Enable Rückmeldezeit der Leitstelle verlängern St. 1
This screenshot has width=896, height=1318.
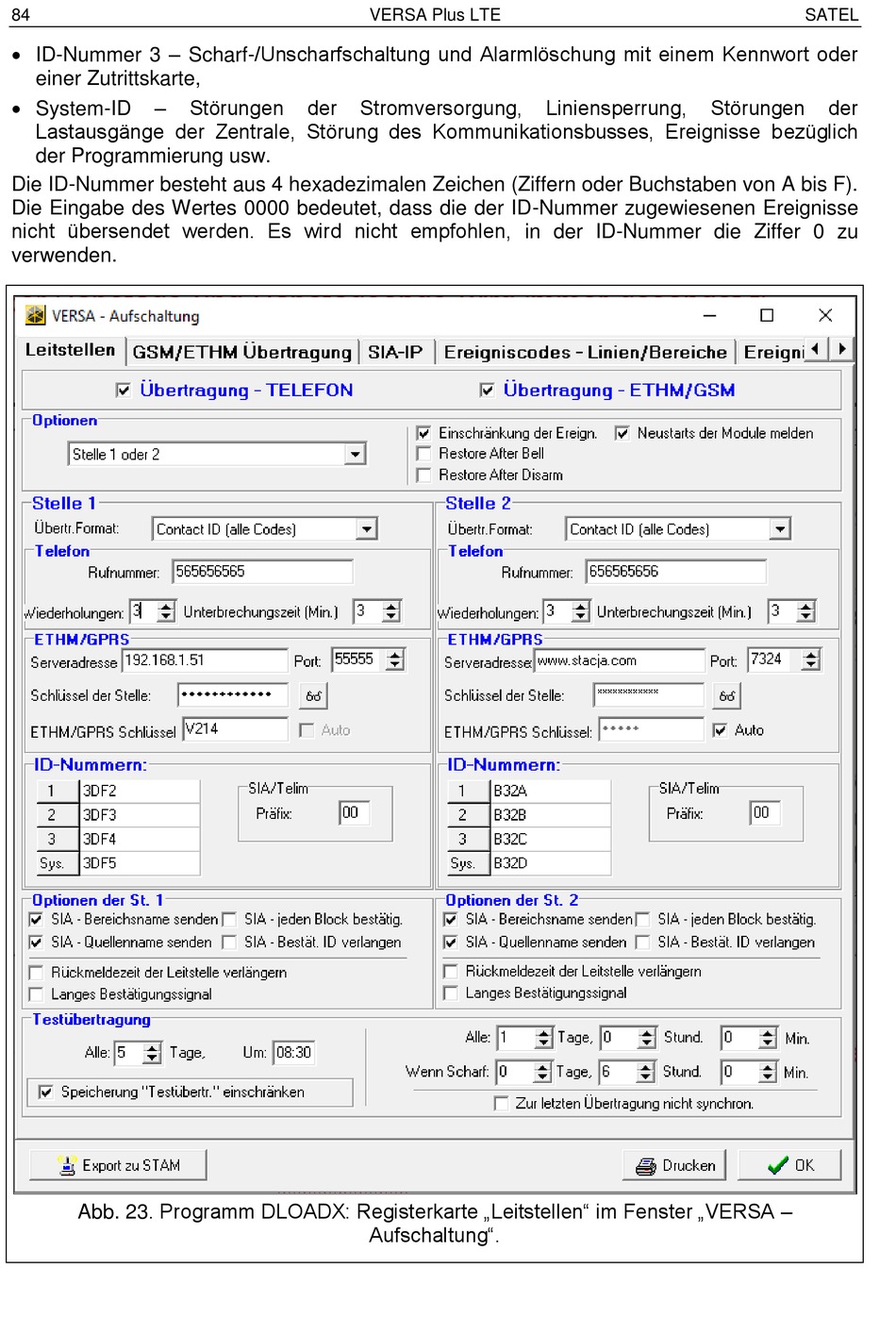36,973
